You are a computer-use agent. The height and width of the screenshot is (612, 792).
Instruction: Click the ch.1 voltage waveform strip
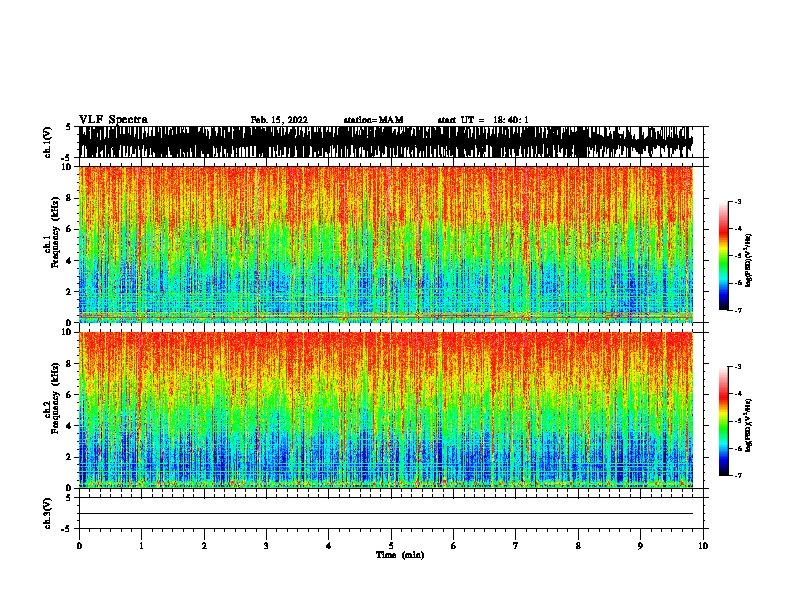tap(386, 142)
